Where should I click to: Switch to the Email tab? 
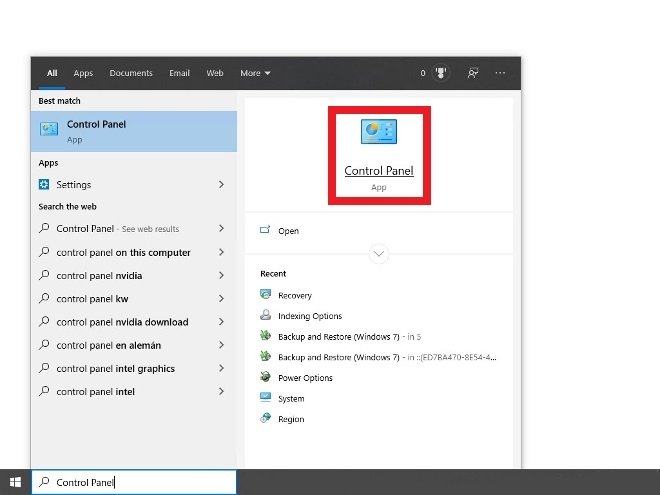coord(179,73)
